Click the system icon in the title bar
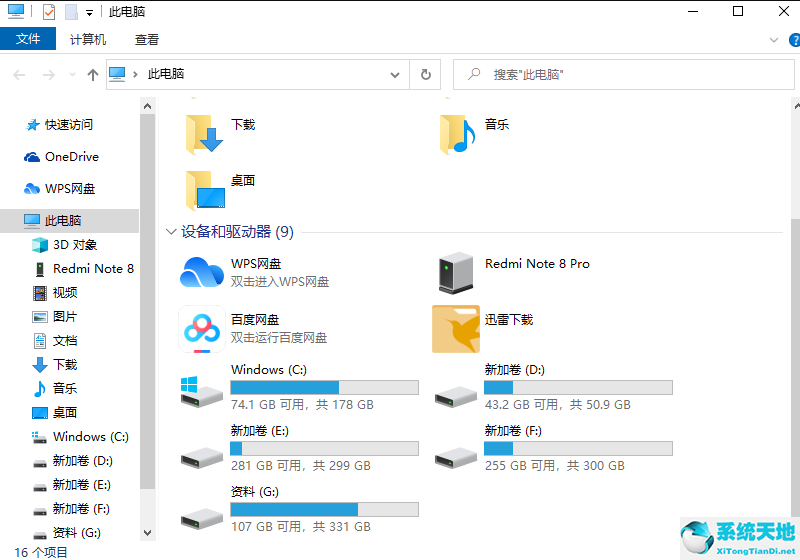The height and width of the screenshot is (560, 800). (16, 11)
